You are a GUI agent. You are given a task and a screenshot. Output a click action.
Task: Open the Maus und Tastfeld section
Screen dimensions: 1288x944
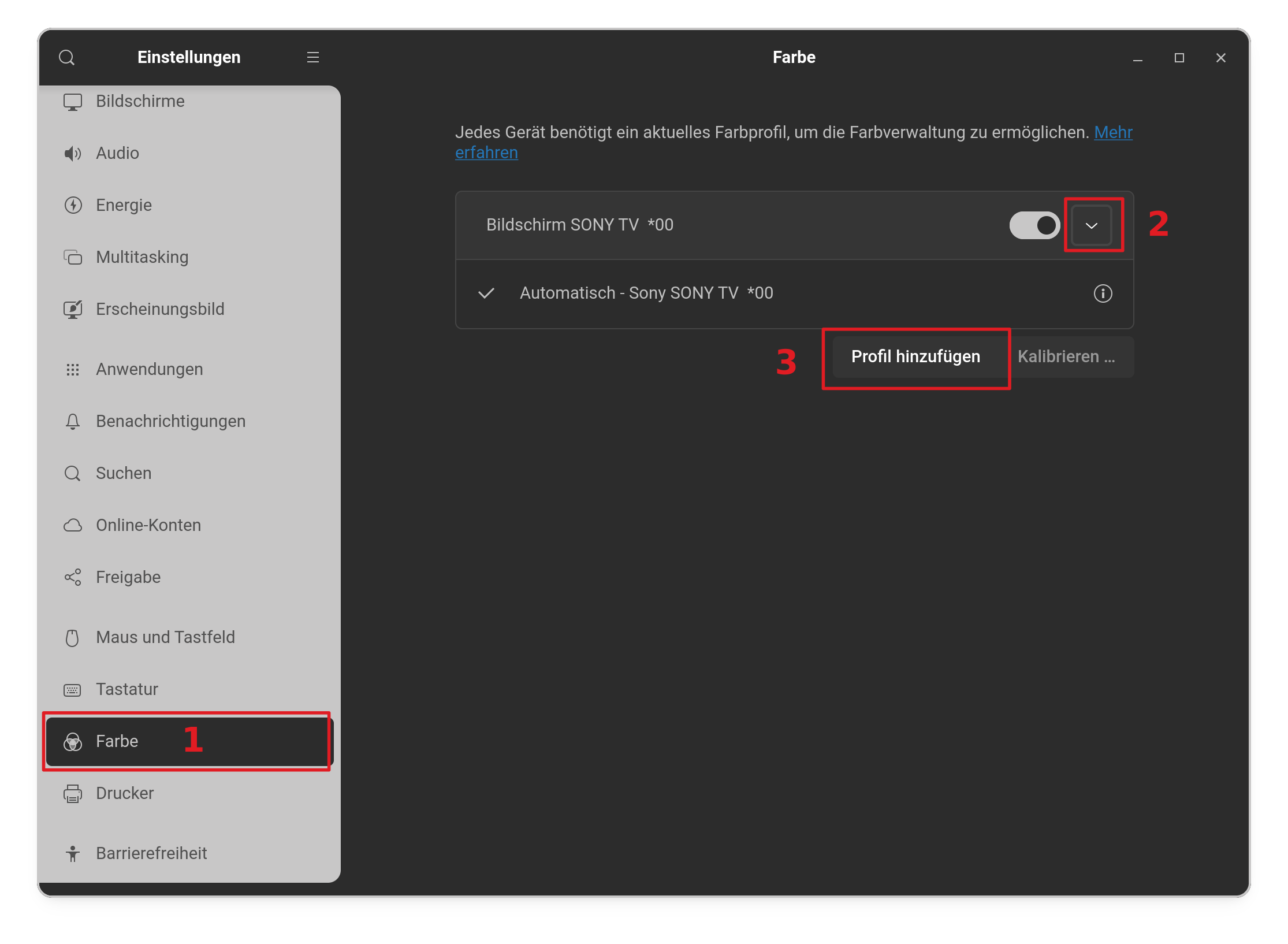pyautogui.click(x=165, y=638)
